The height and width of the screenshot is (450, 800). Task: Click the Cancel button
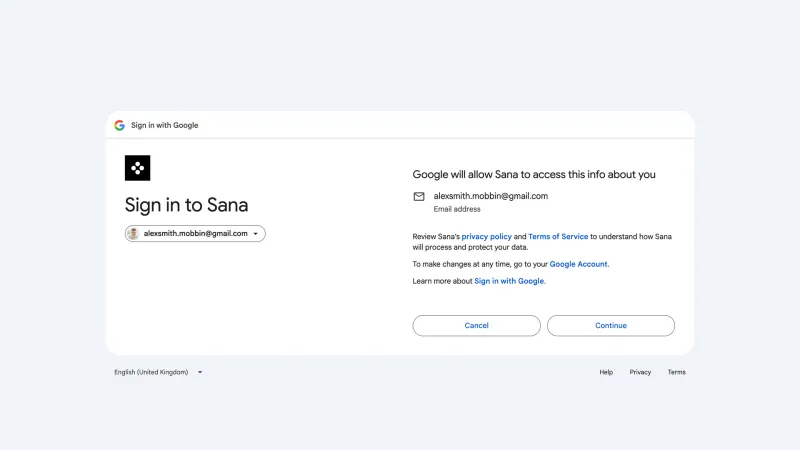(x=477, y=326)
